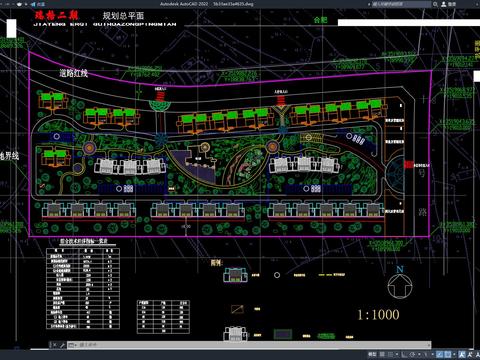The width and height of the screenshot is (480, 360).
Task: Click the polar tracking icon in status bar
Action: pos(412,354)
